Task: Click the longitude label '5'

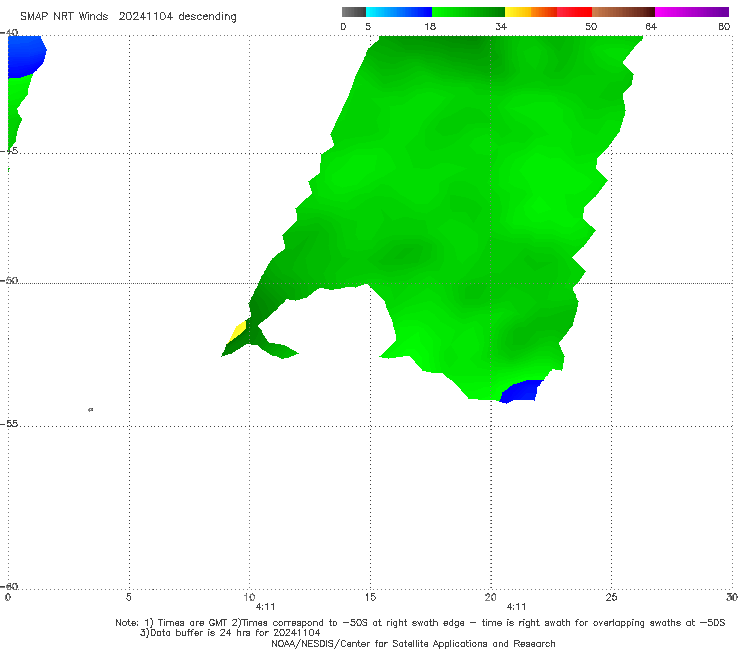Action: pos(128,598)
